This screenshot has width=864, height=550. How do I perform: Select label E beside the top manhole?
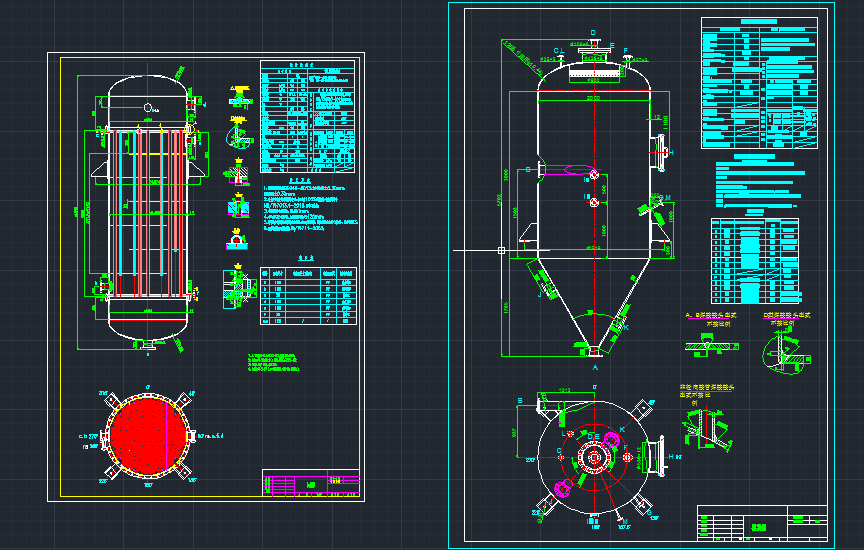click(x=612, y=46)
